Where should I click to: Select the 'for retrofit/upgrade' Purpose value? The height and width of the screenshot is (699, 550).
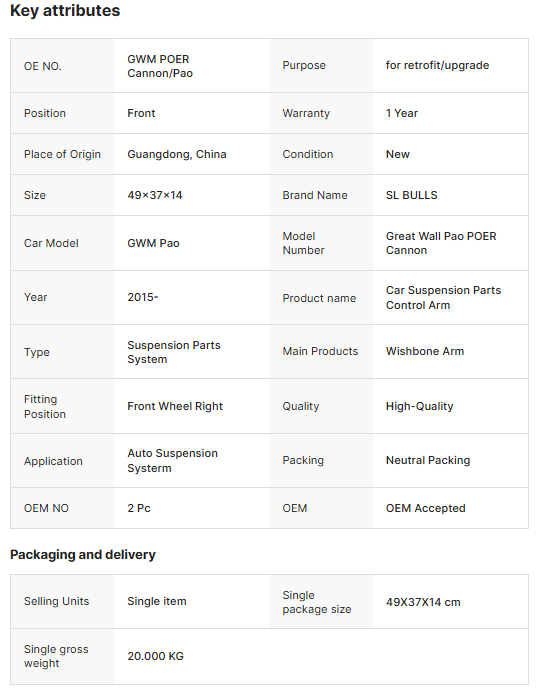437,65
